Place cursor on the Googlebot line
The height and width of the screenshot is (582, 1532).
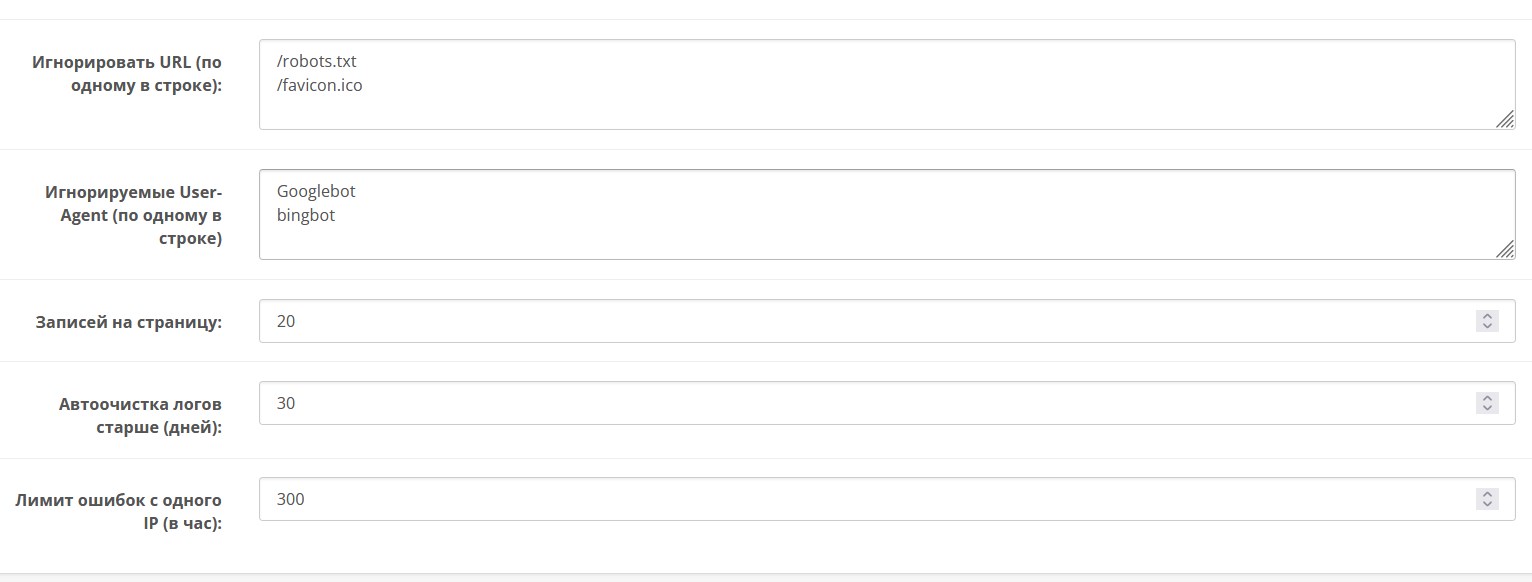[x=316, y=191]
